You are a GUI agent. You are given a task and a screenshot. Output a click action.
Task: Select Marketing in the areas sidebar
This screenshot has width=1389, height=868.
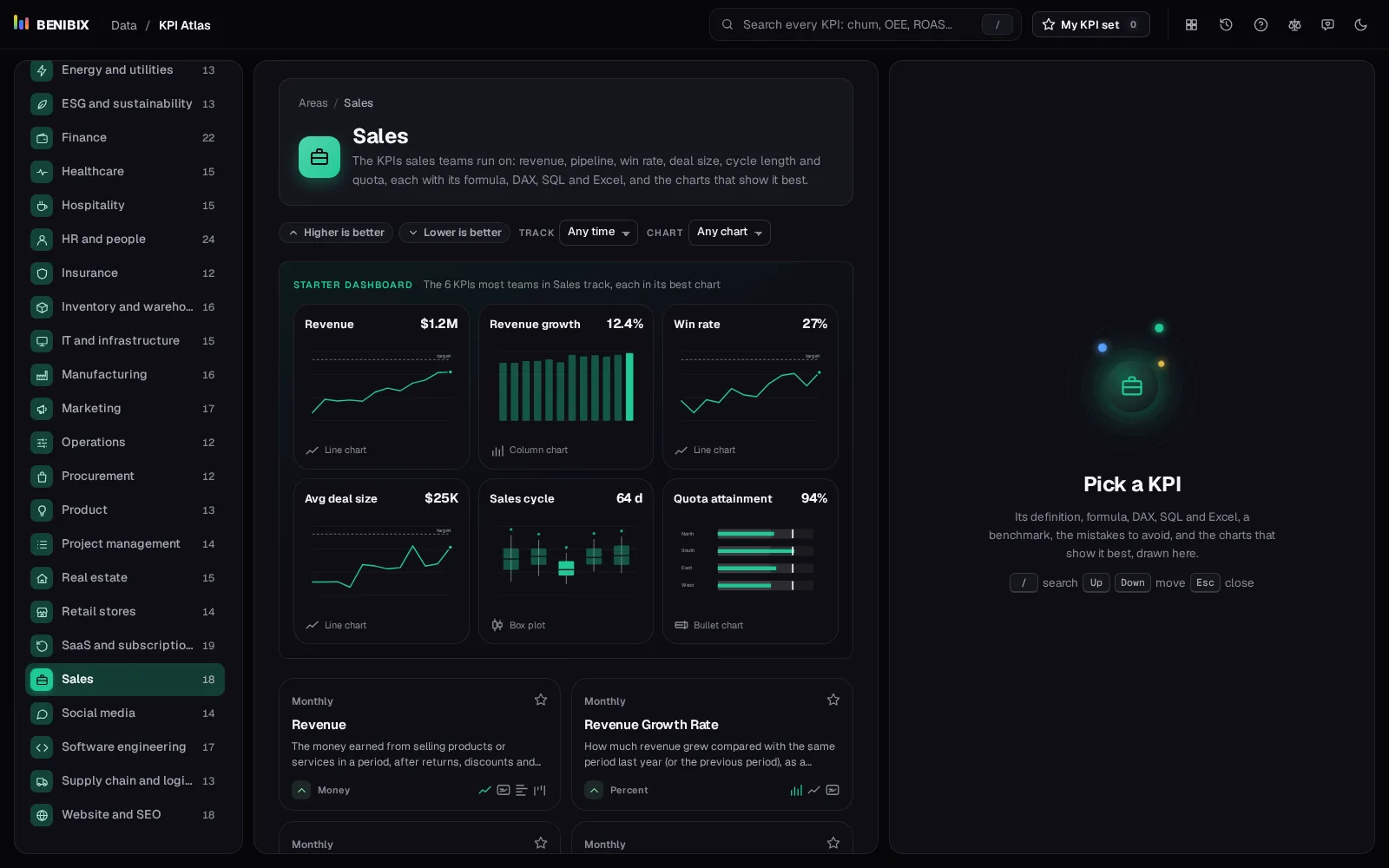click(125, 408)
